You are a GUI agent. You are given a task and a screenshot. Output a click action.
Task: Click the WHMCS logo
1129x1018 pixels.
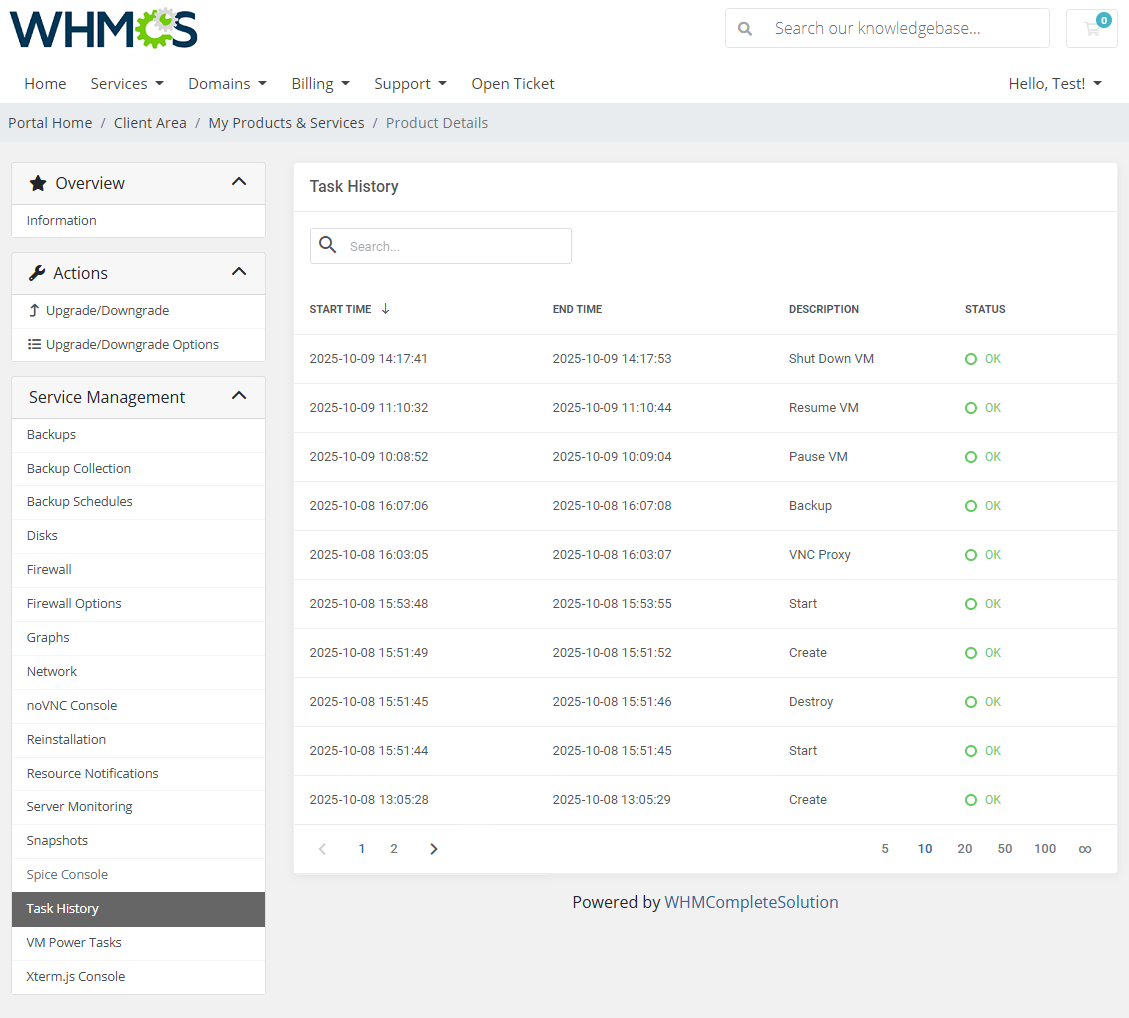point(104,29)
